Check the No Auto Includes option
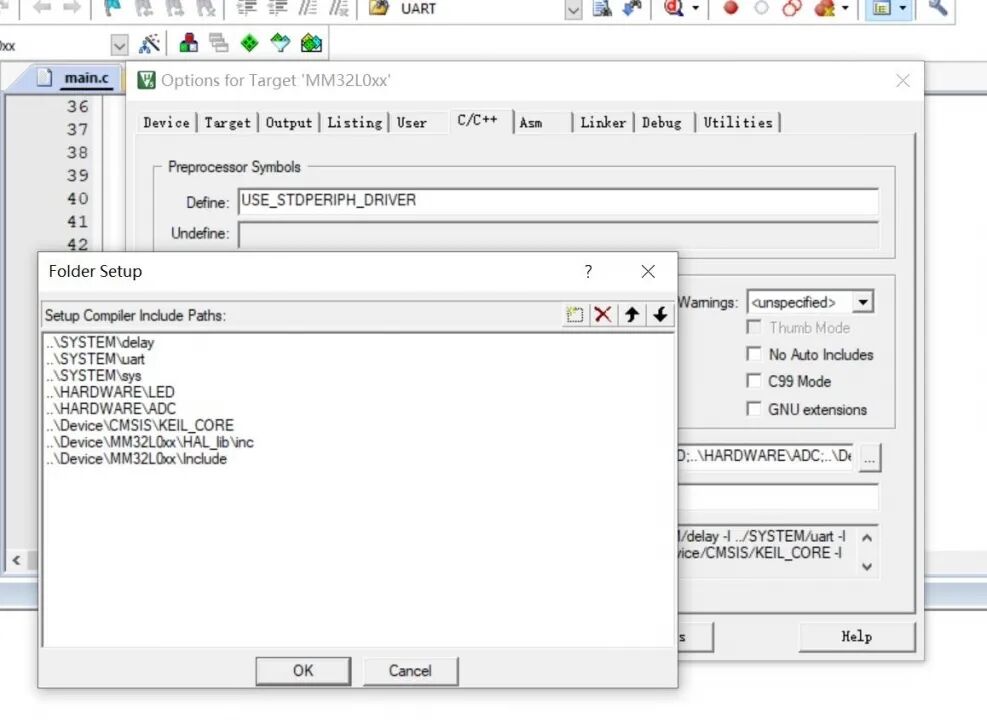Image resolution: width=987 pixels, height=720 pixels. pyautogui.click(x=755, y=354)
